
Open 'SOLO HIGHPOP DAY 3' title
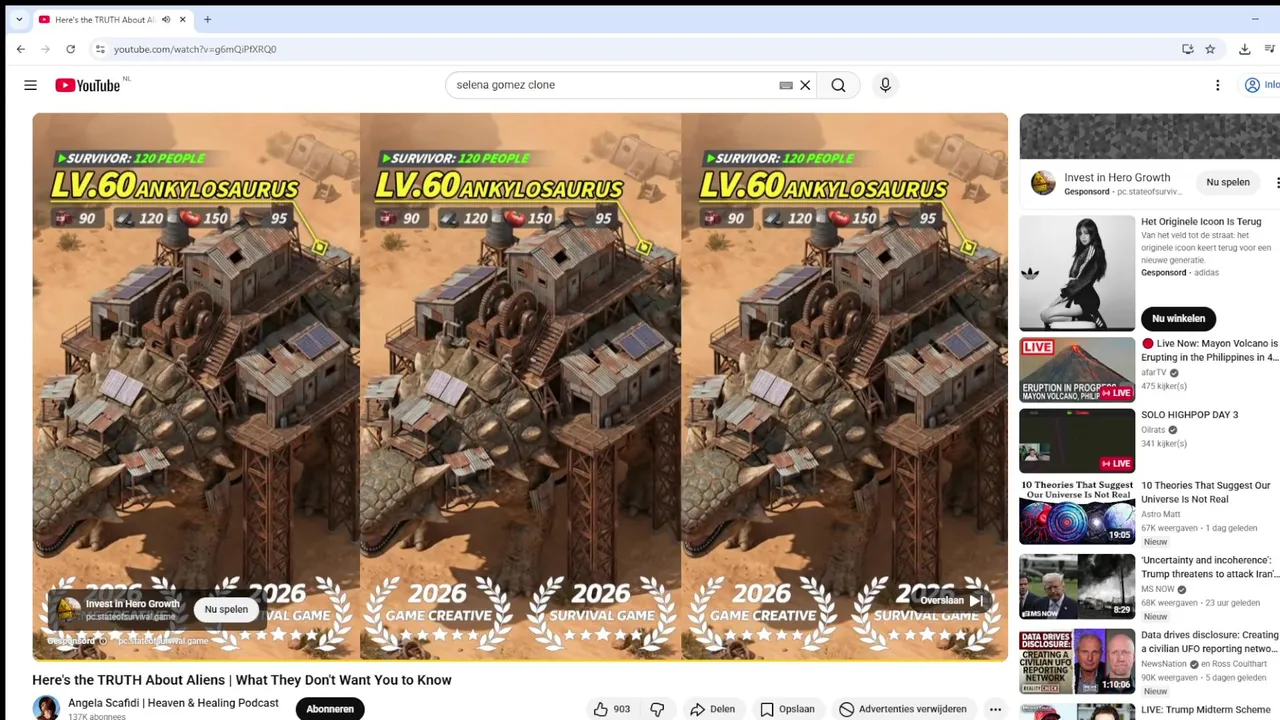pos(1189,415)
